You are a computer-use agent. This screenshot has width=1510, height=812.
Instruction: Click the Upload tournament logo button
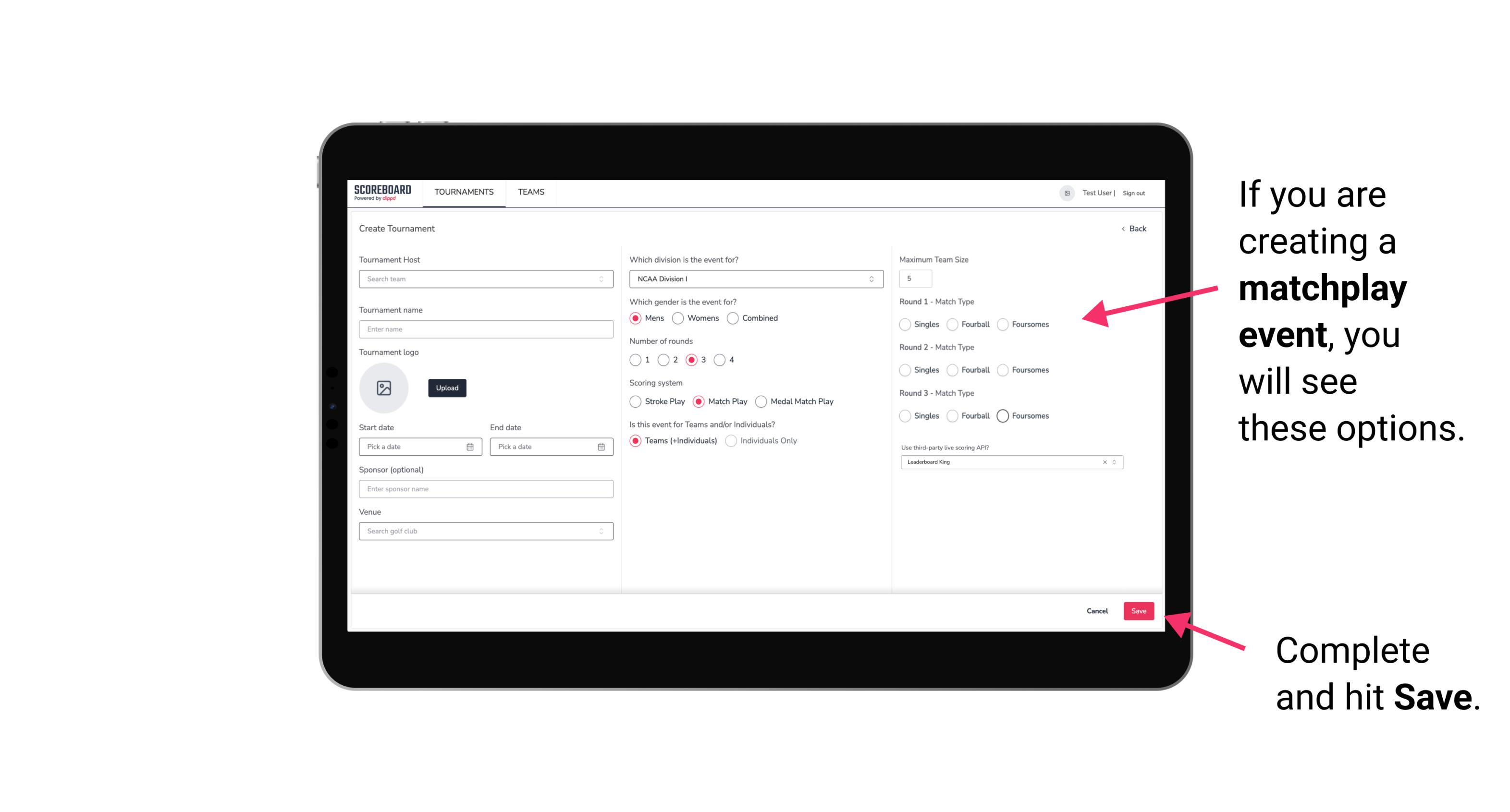(447, 388)
